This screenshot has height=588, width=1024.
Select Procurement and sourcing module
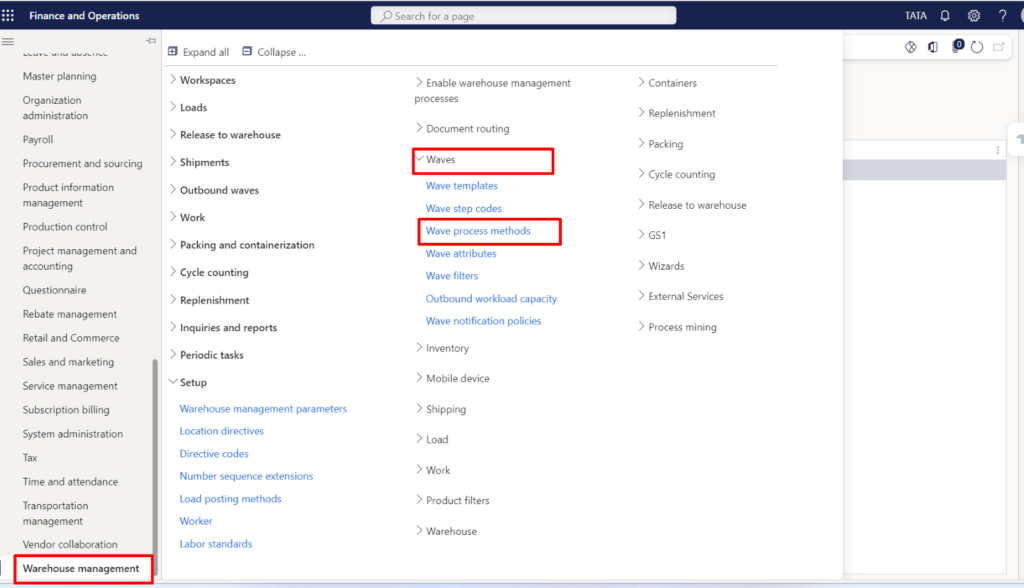click(82, 163)
